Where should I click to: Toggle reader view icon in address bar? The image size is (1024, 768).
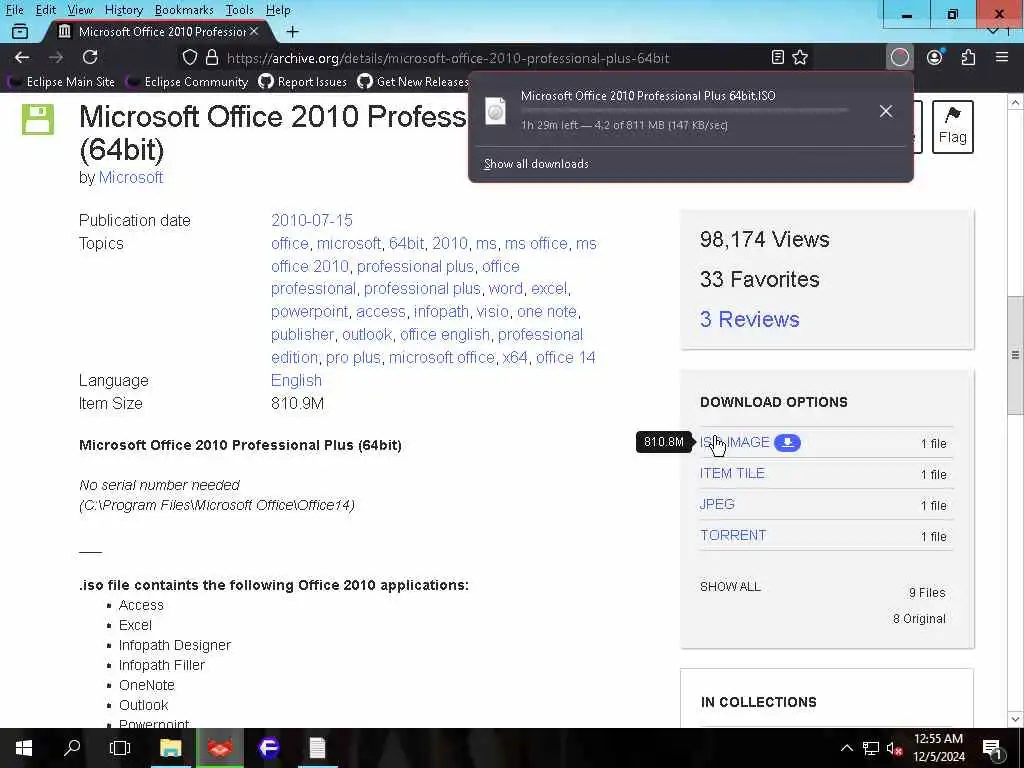777,57
